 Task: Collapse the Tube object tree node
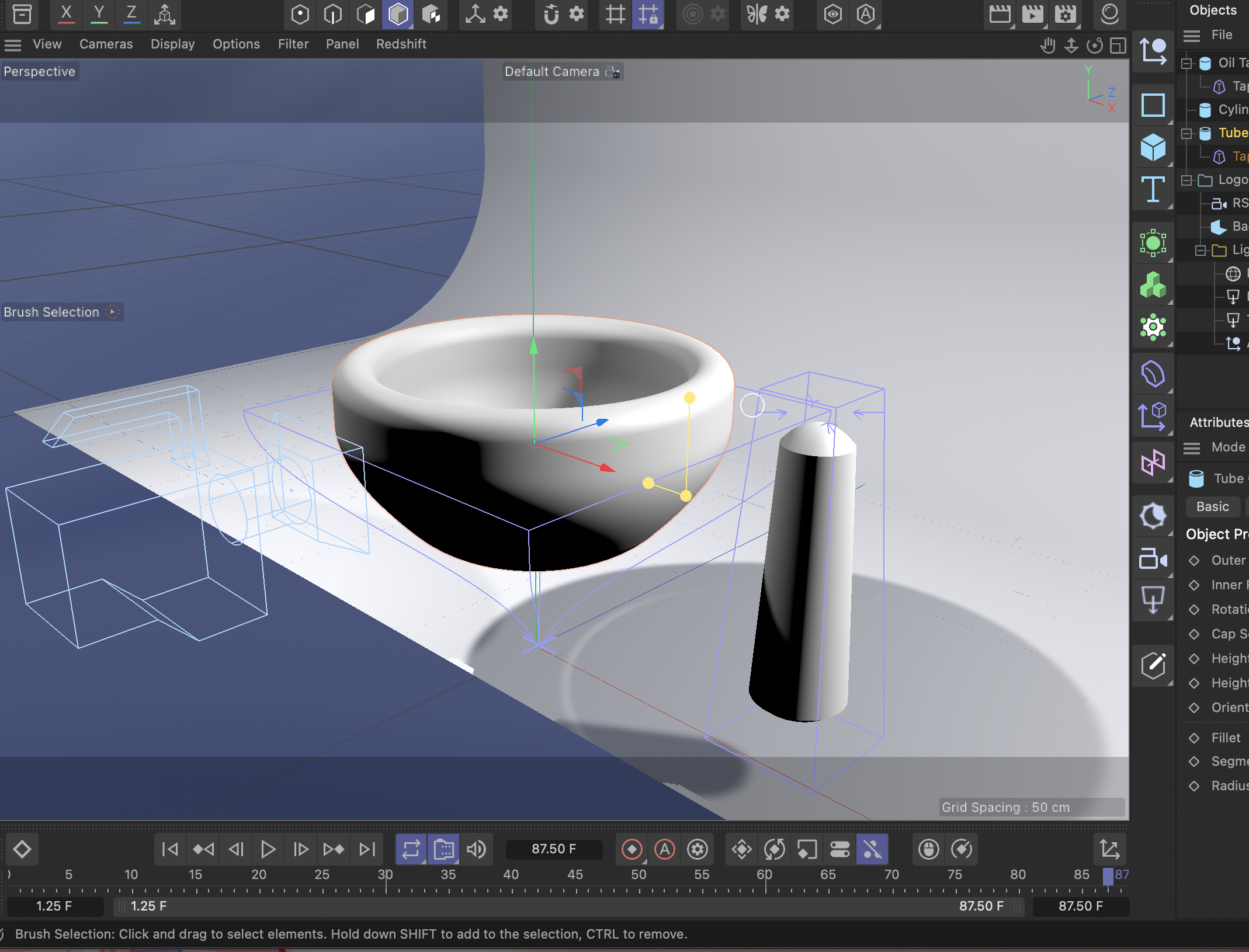(x=1186, y=134)
